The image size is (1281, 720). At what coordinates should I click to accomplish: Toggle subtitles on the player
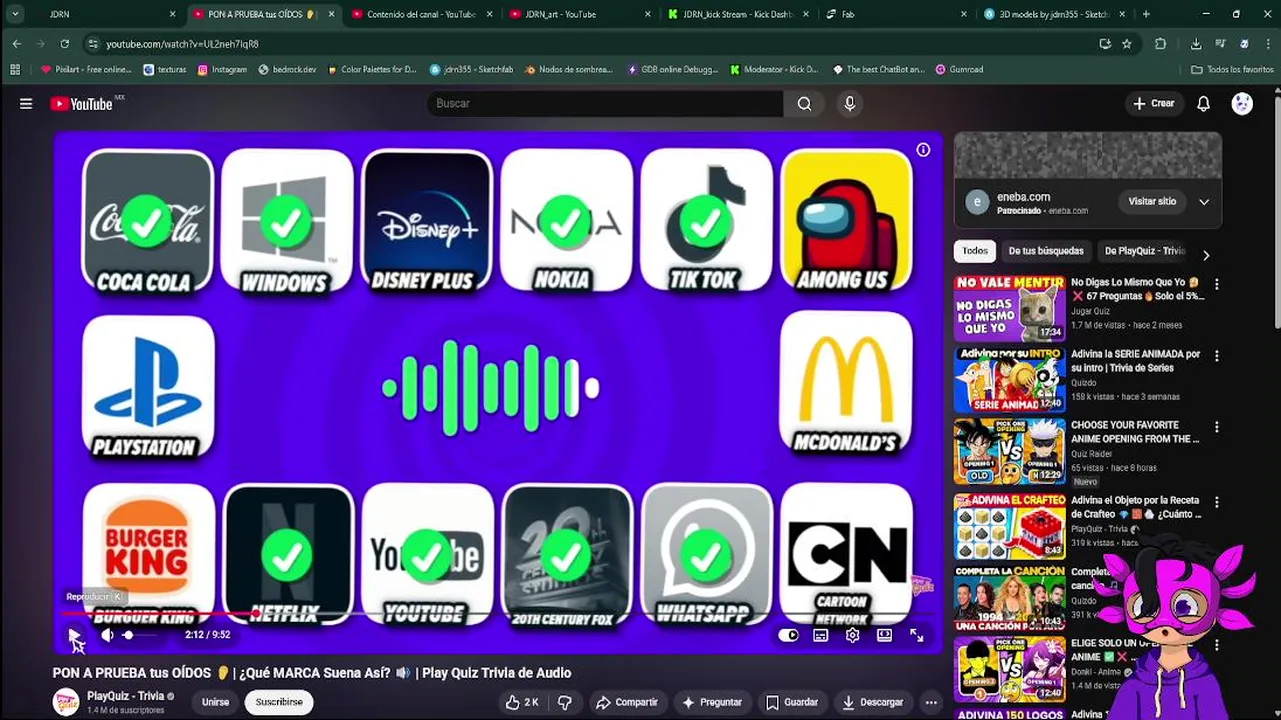[821, 635]
